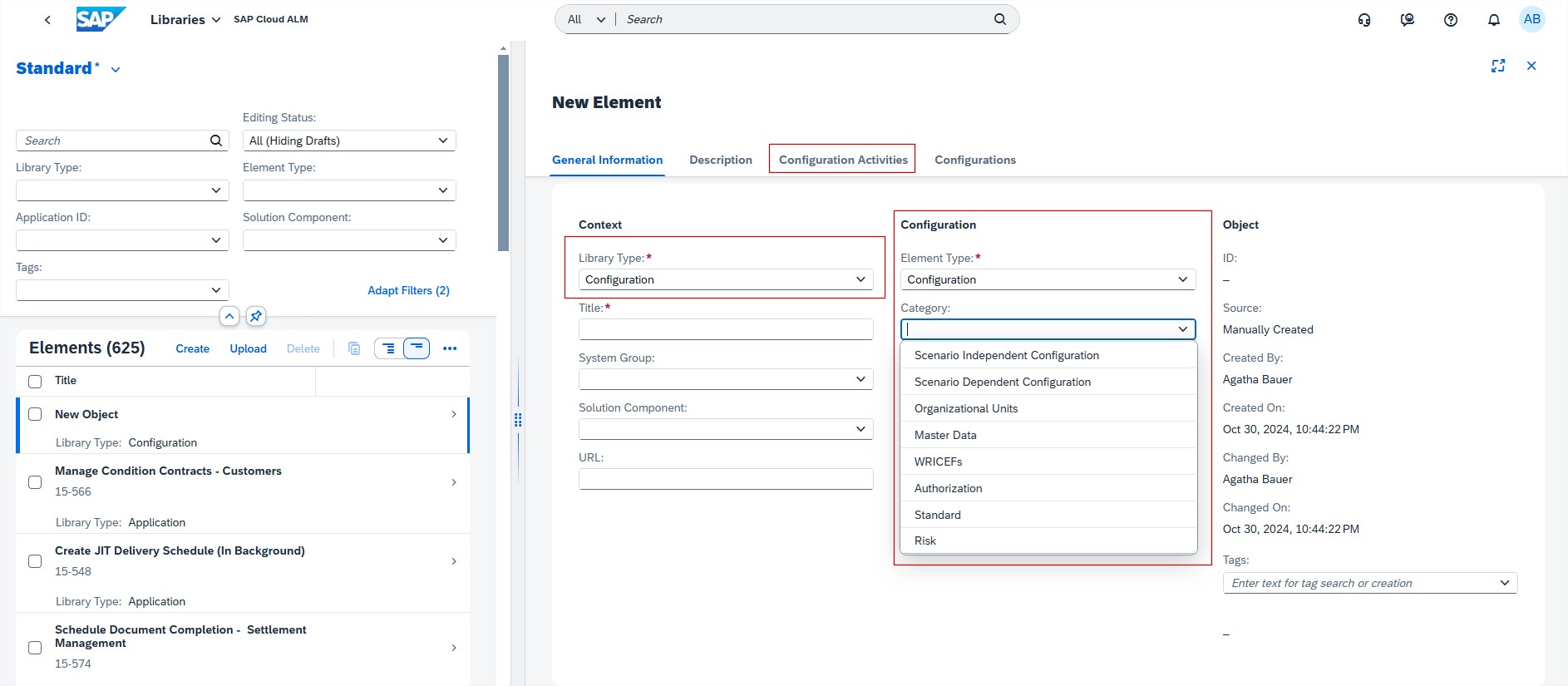Click the search magnifier in top bar
The width and height of the screenshot is (1568, 686).
[999, 19]
